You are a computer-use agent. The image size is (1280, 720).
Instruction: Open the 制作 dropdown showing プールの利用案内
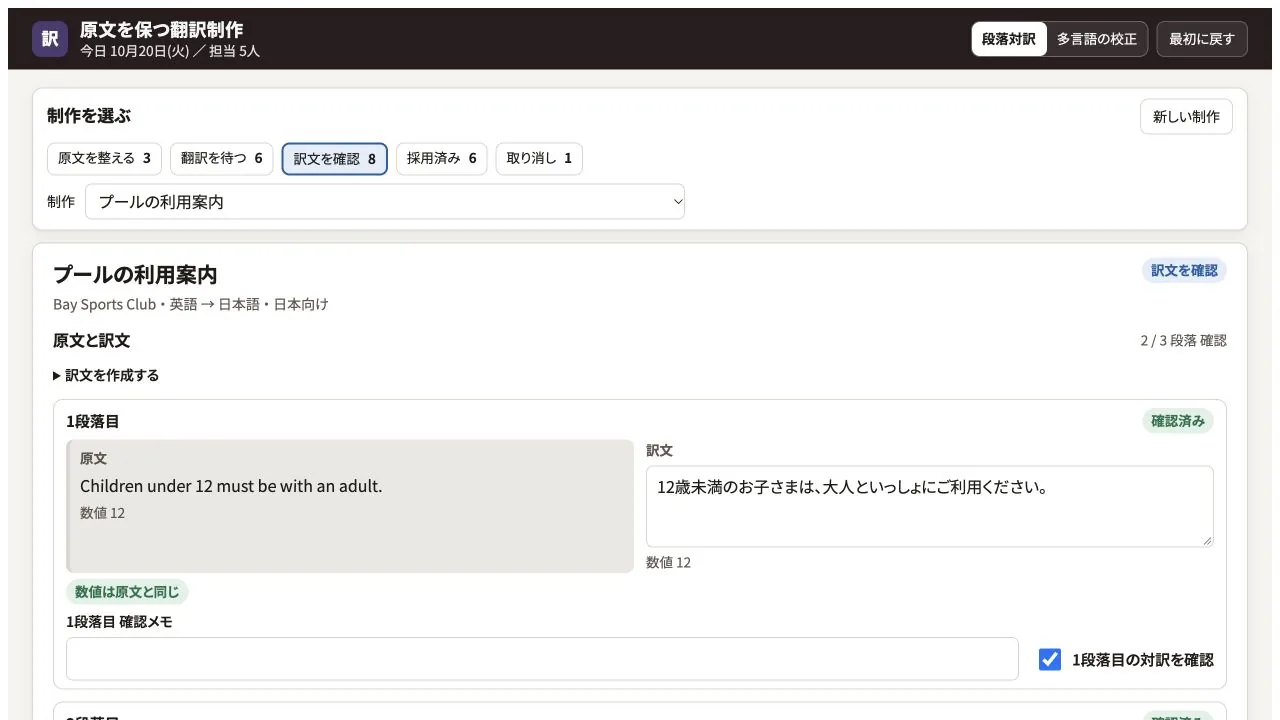tap(385, 201)
